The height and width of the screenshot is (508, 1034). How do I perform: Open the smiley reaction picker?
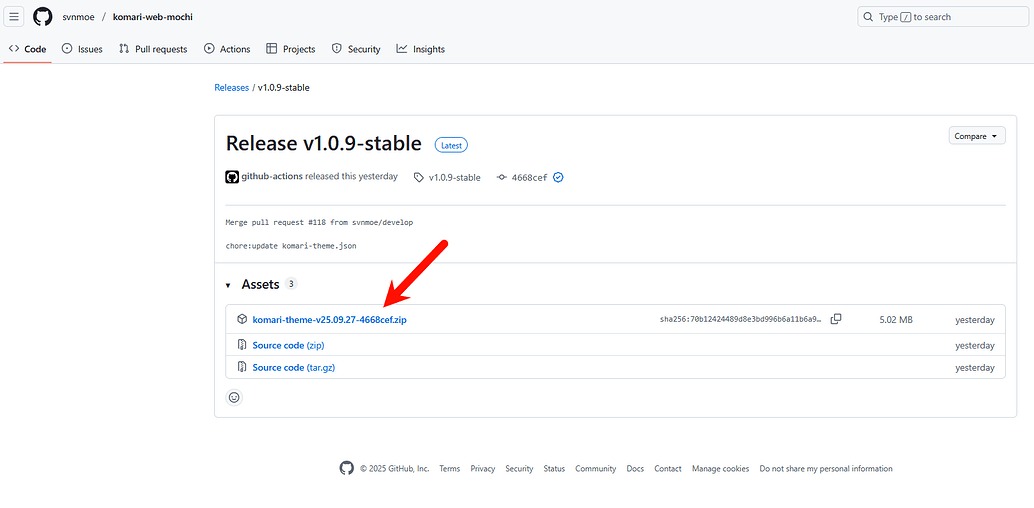coord(235,397)
